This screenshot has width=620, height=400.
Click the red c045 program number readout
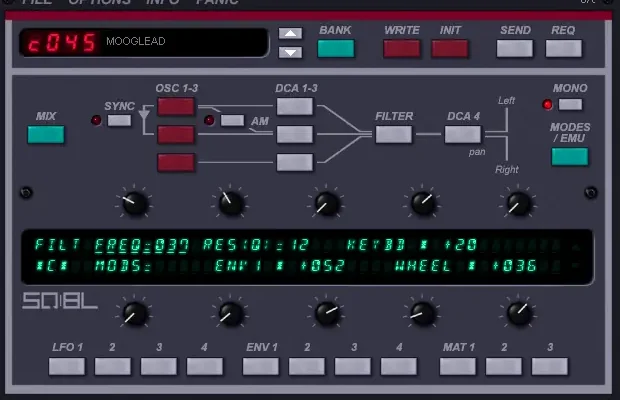click(x=62, y=42)
